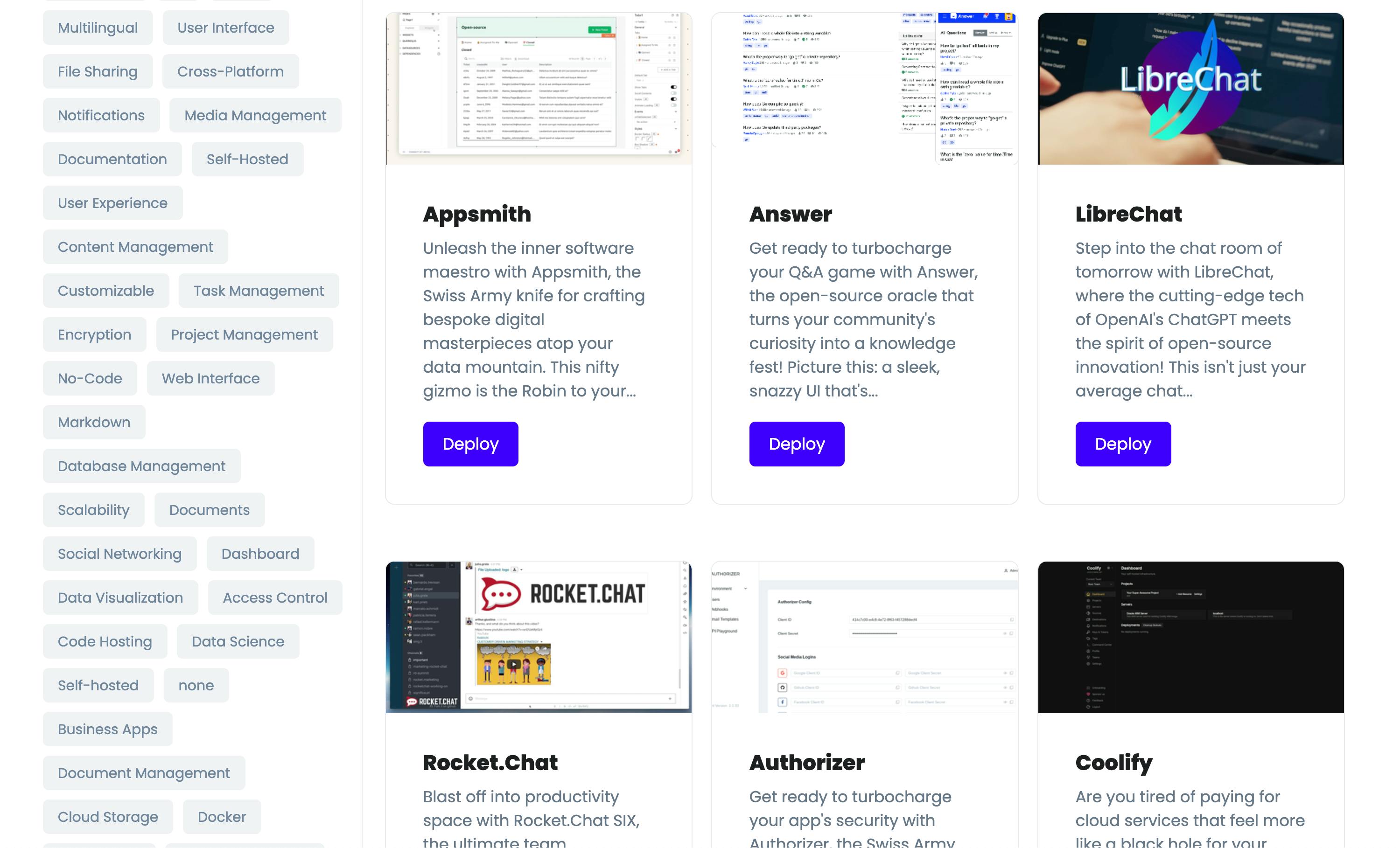Select the Task Management tag

pos(259,291)
